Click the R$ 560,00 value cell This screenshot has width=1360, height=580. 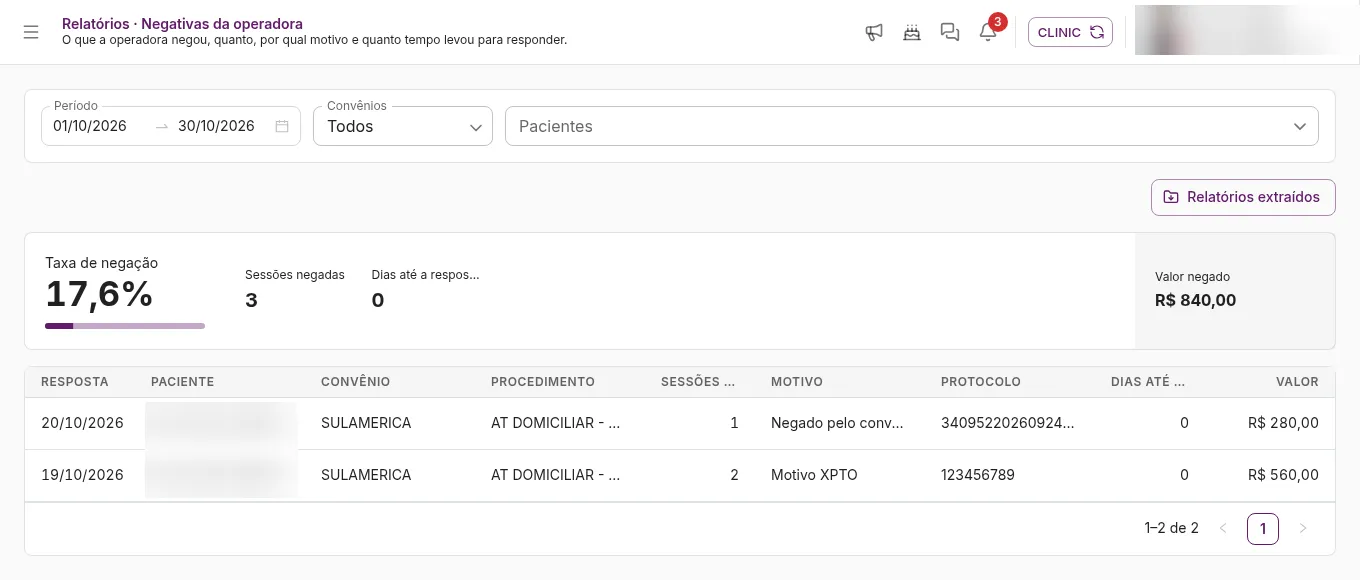[x=1283, y=475]
